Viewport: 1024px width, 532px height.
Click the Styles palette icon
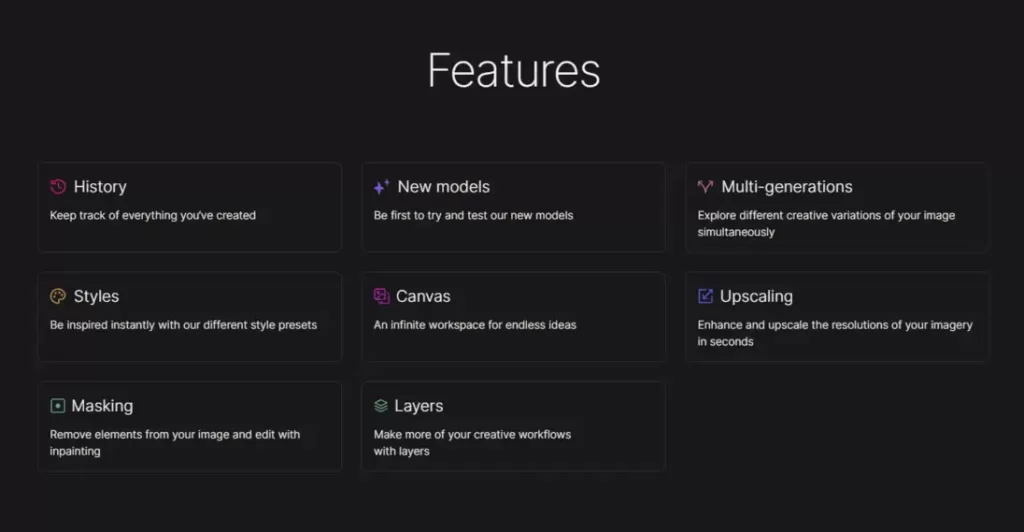tap(58, 296)
